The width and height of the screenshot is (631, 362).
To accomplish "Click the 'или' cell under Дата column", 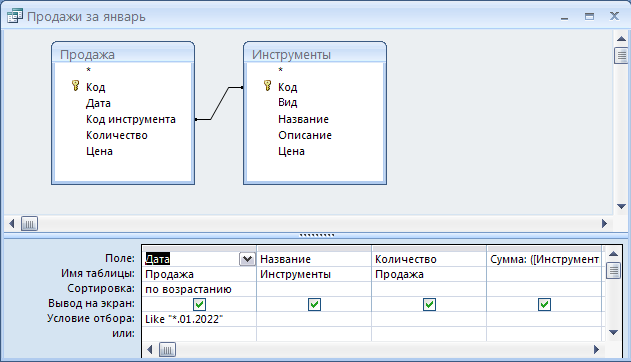I will pyautogui.click(x=199, y=334).
